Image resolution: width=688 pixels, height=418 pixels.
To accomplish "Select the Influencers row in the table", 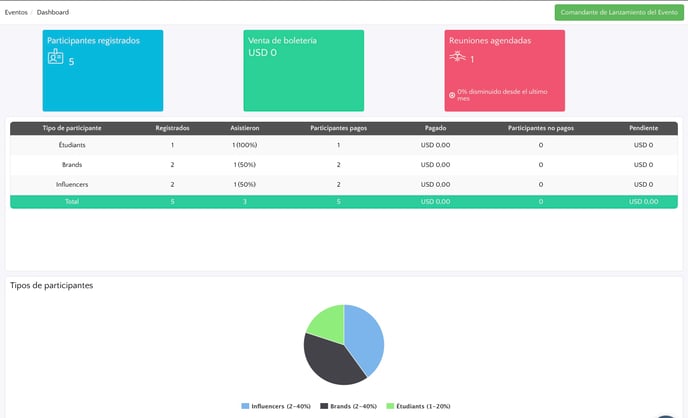I will 72,184.
